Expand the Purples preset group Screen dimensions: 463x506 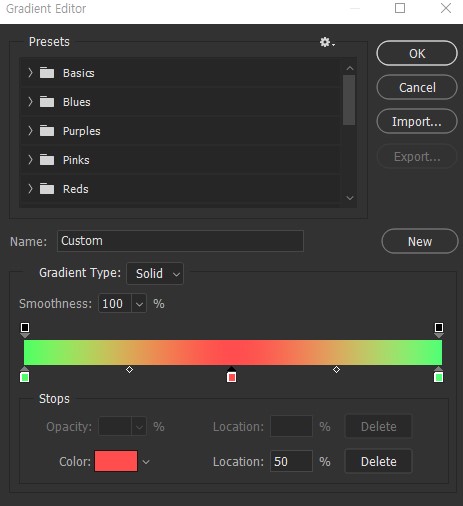(30, 131)
